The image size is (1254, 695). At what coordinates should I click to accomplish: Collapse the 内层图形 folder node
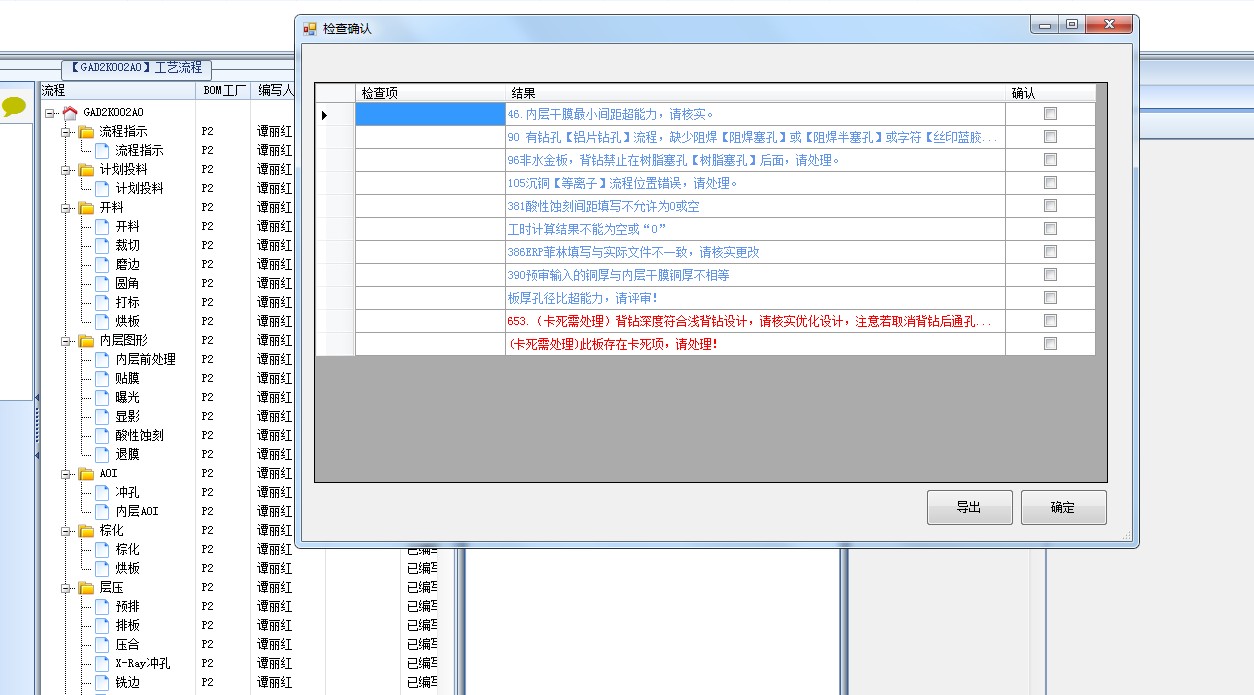[x=66, y=340]
